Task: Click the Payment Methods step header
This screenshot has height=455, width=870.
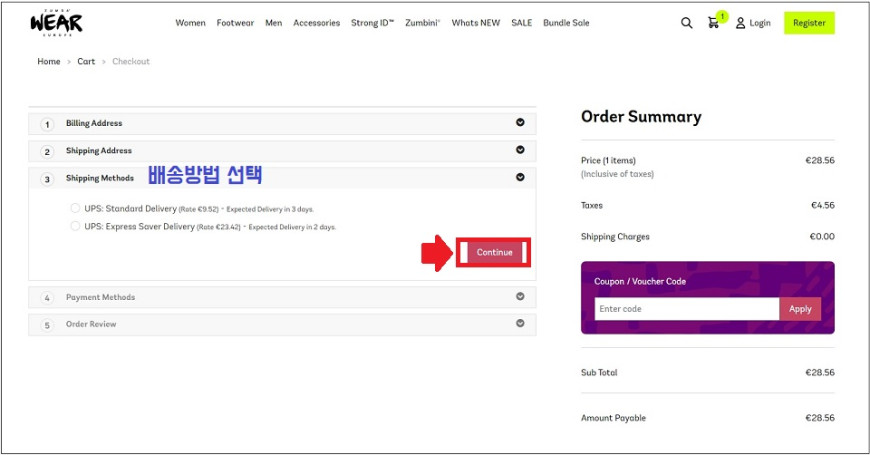Action: click(x=282, y=297)
